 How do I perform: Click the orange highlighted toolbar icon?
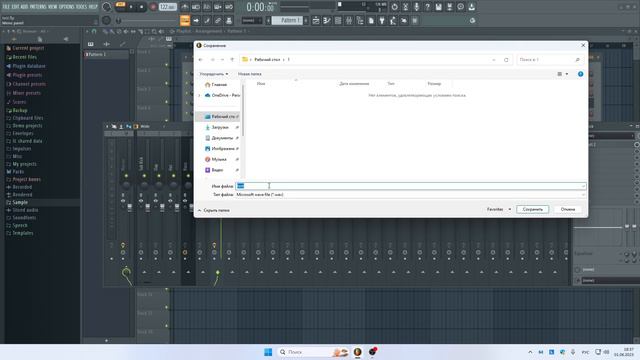185,20
